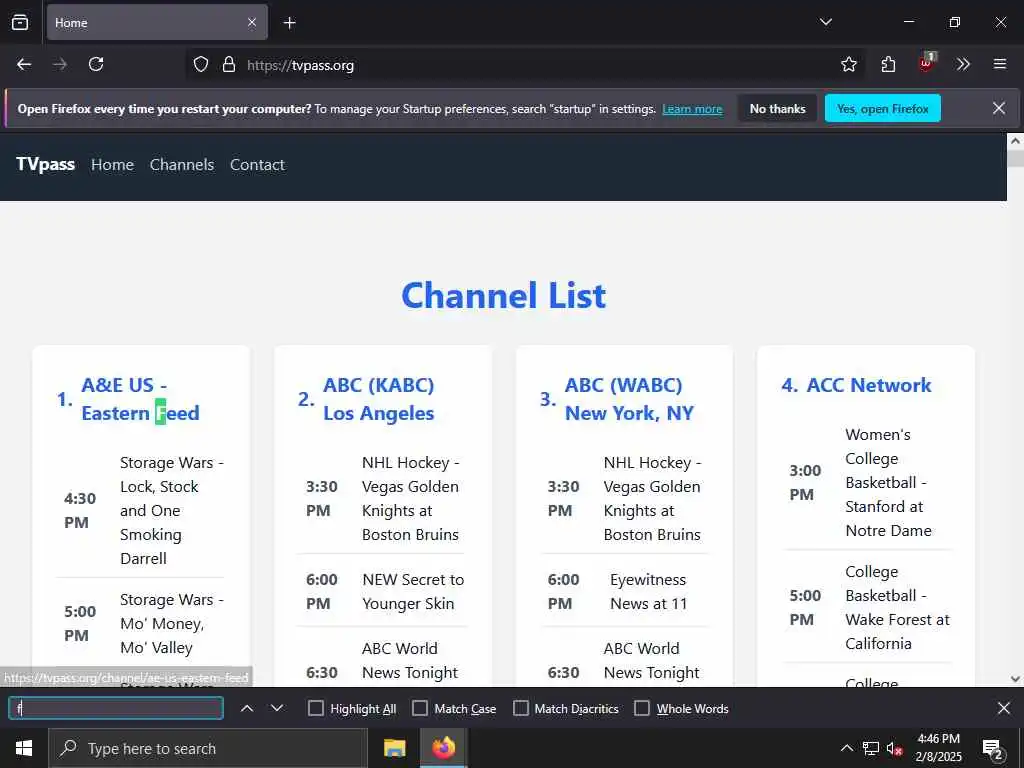
Task: Close the Home tab
Action: pyautogui.click(x=252, y=22)
